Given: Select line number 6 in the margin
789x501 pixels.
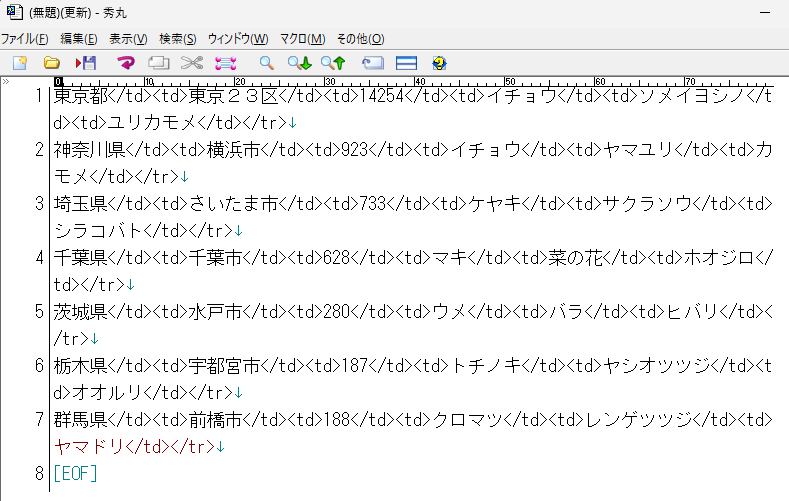Looking at the screenshot, I should (39, 365).
